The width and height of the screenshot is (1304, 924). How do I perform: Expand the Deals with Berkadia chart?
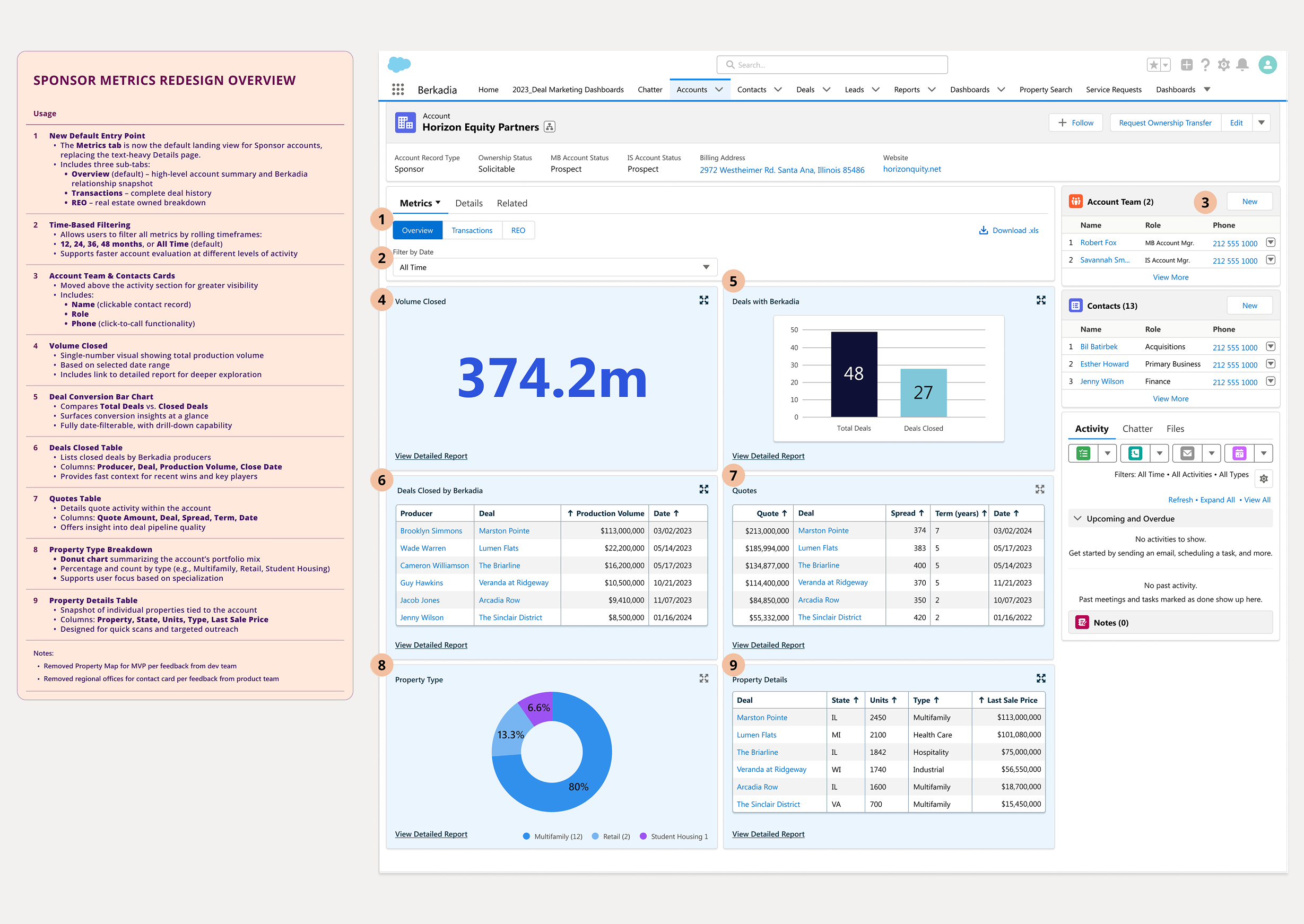[x=1040, y=300]
